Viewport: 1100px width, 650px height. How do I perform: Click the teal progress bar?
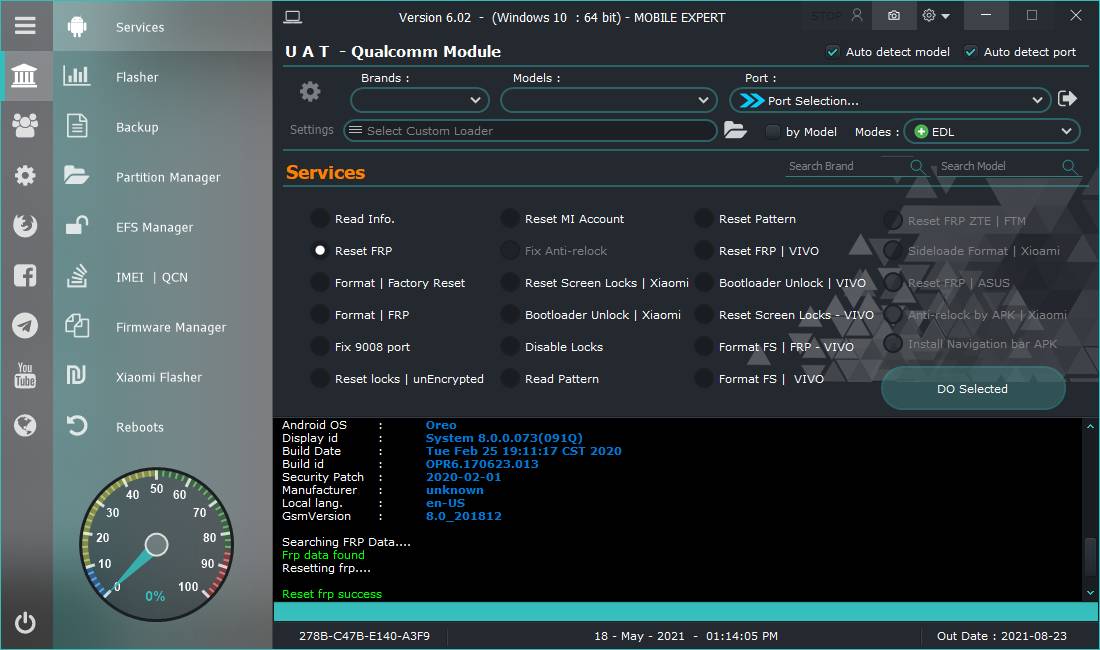coord(685,611)
